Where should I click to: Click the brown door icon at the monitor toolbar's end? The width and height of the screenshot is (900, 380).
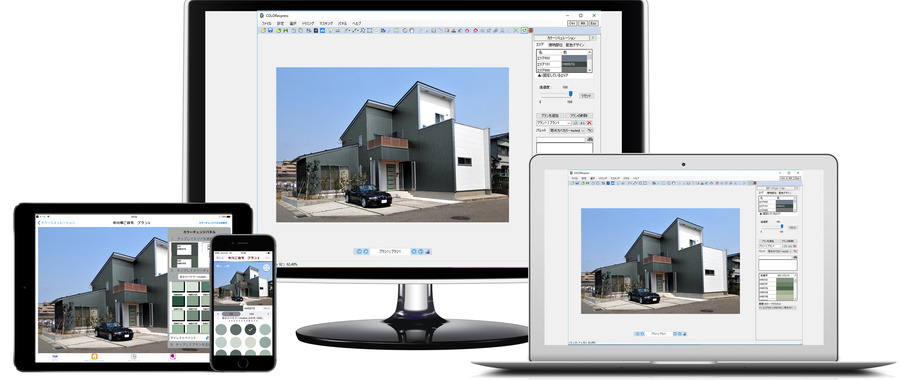click(x=531, y=30)
